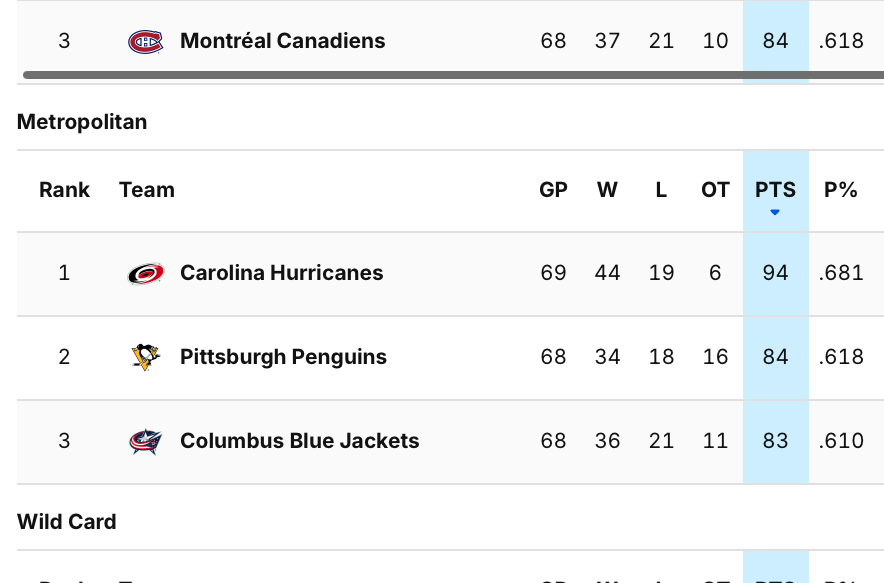The height and width of the screenshot is (583, 884).
Task: Go to Pittsburgh Penguins team page
Action: click(x=283, y=357)
